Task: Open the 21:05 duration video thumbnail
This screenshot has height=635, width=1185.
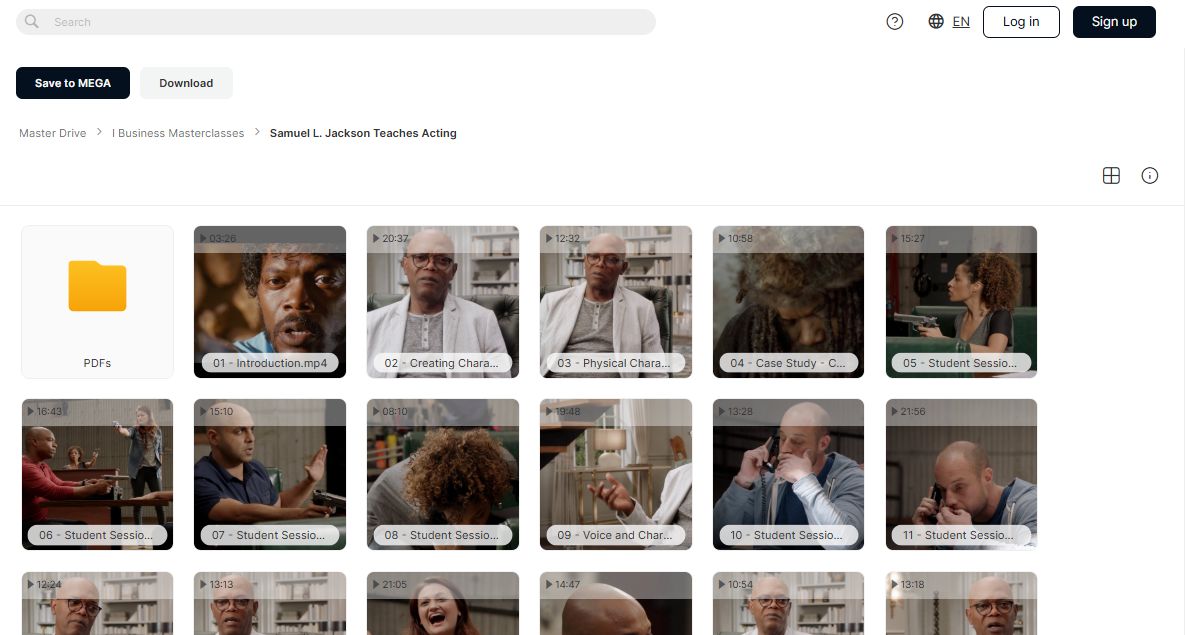Action: click(443, 603)
